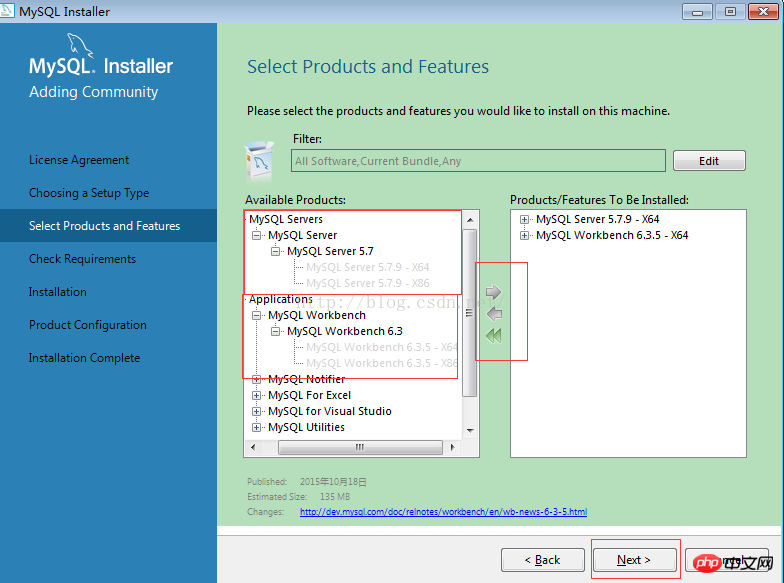Open the workbench release notes link
This screenshot has width=784, height=583.
pyautogui.click(x=443, y=512)
